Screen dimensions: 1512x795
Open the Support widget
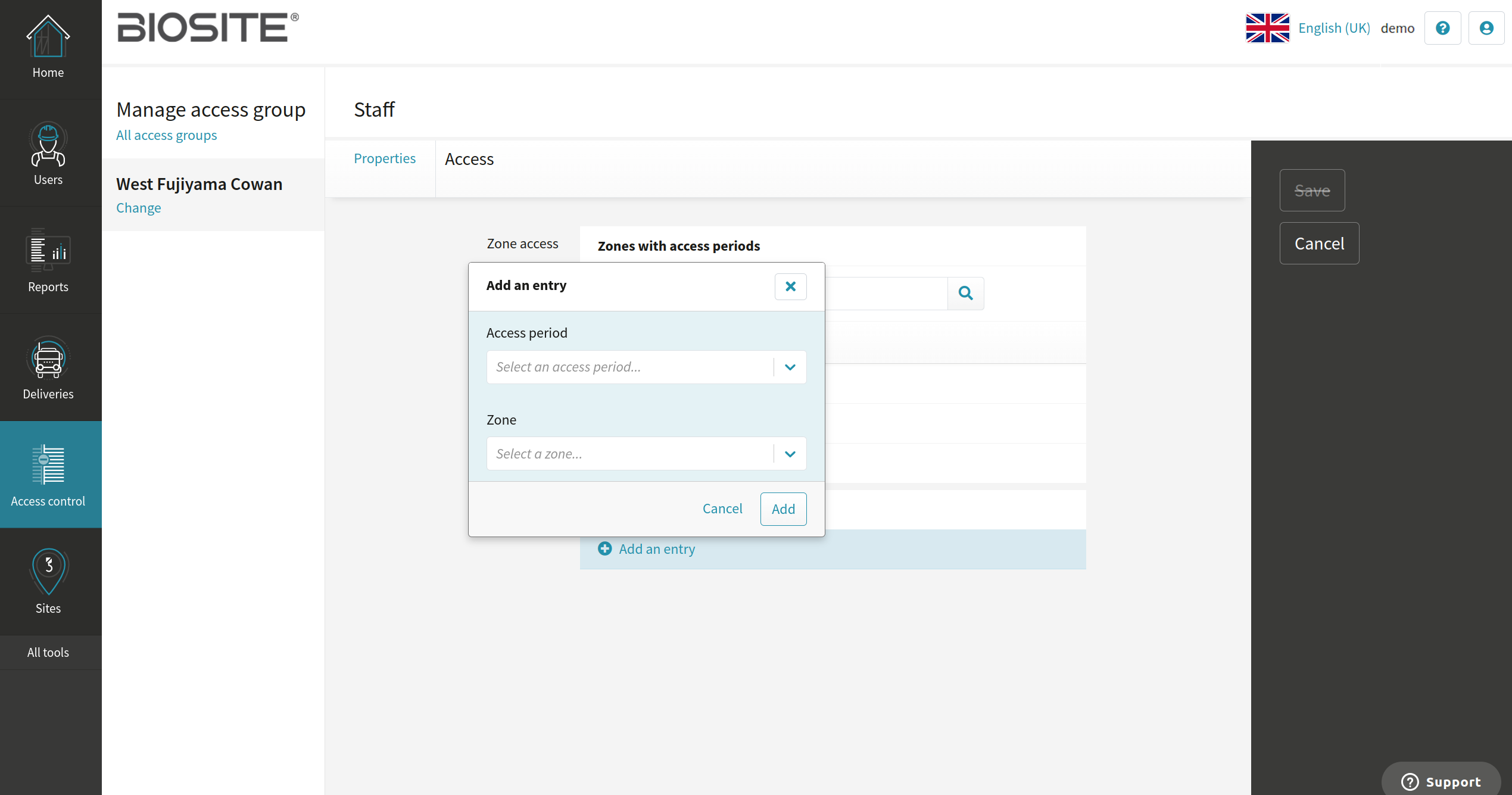point(1441,781)
